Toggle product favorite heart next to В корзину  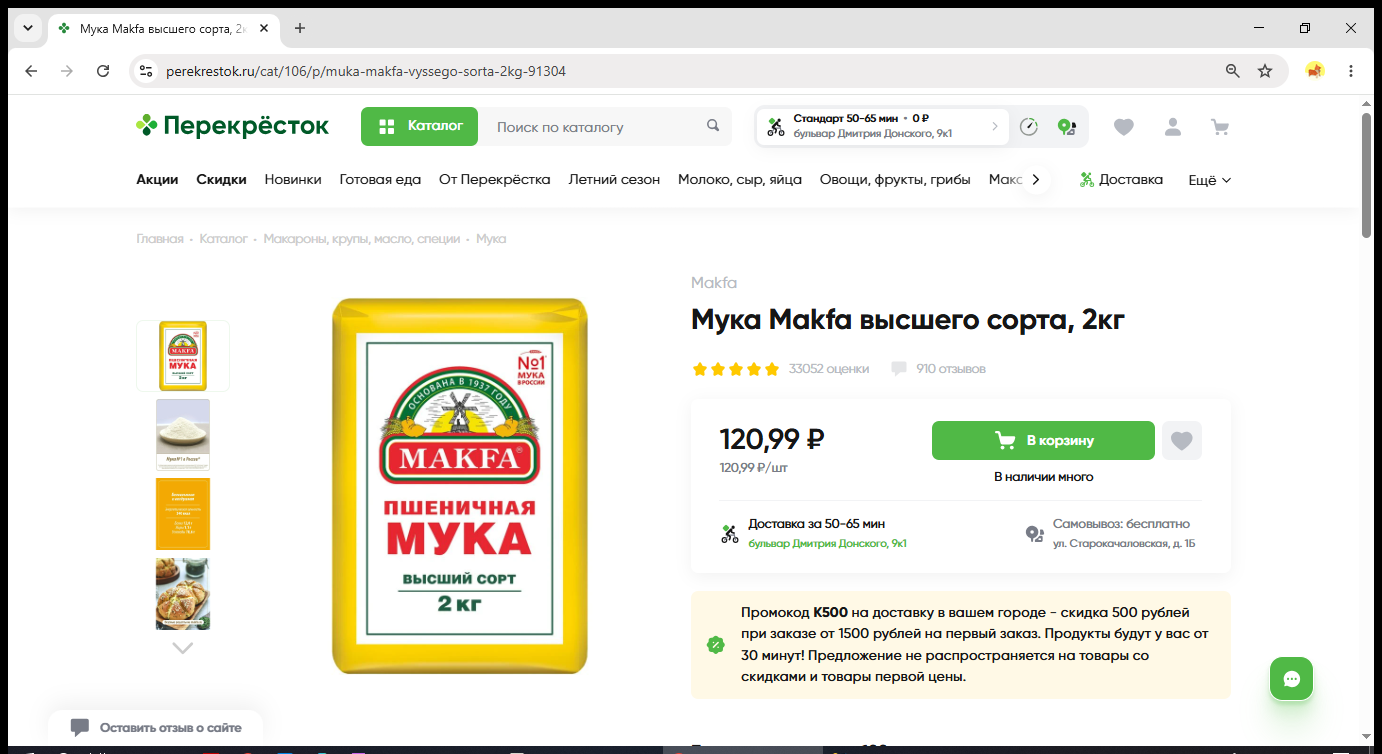click(1182, 440)
